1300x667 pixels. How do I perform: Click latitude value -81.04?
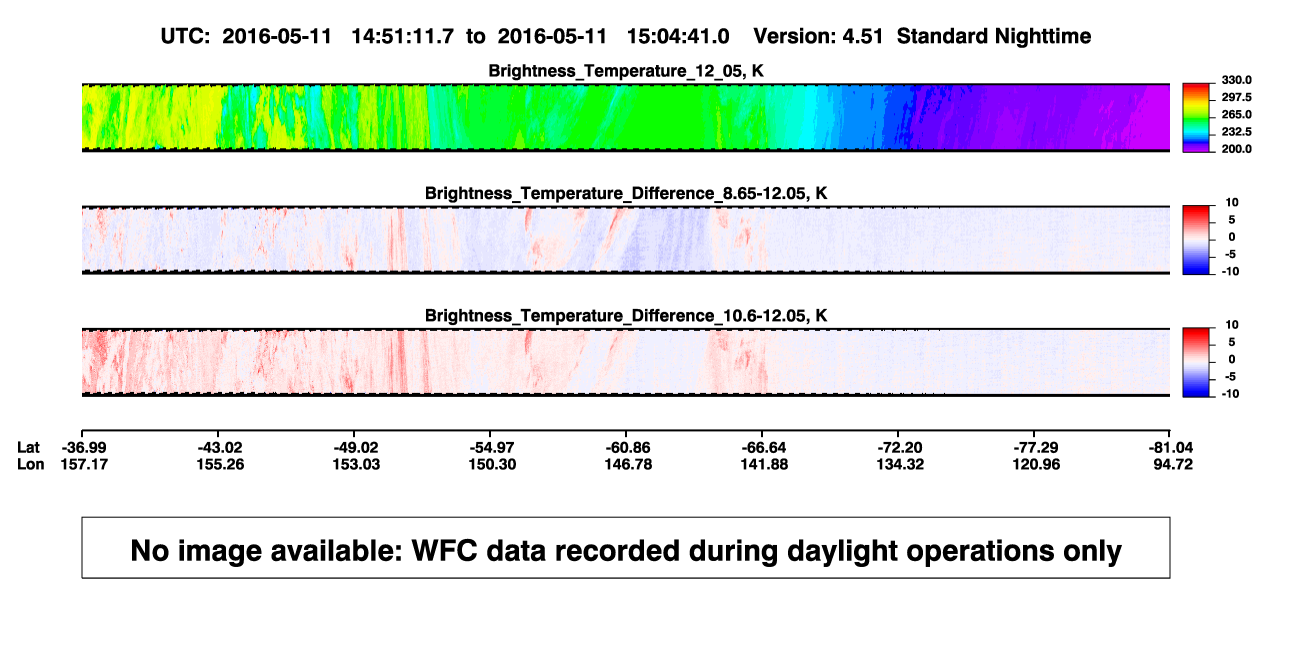(x=1171, y=447)
